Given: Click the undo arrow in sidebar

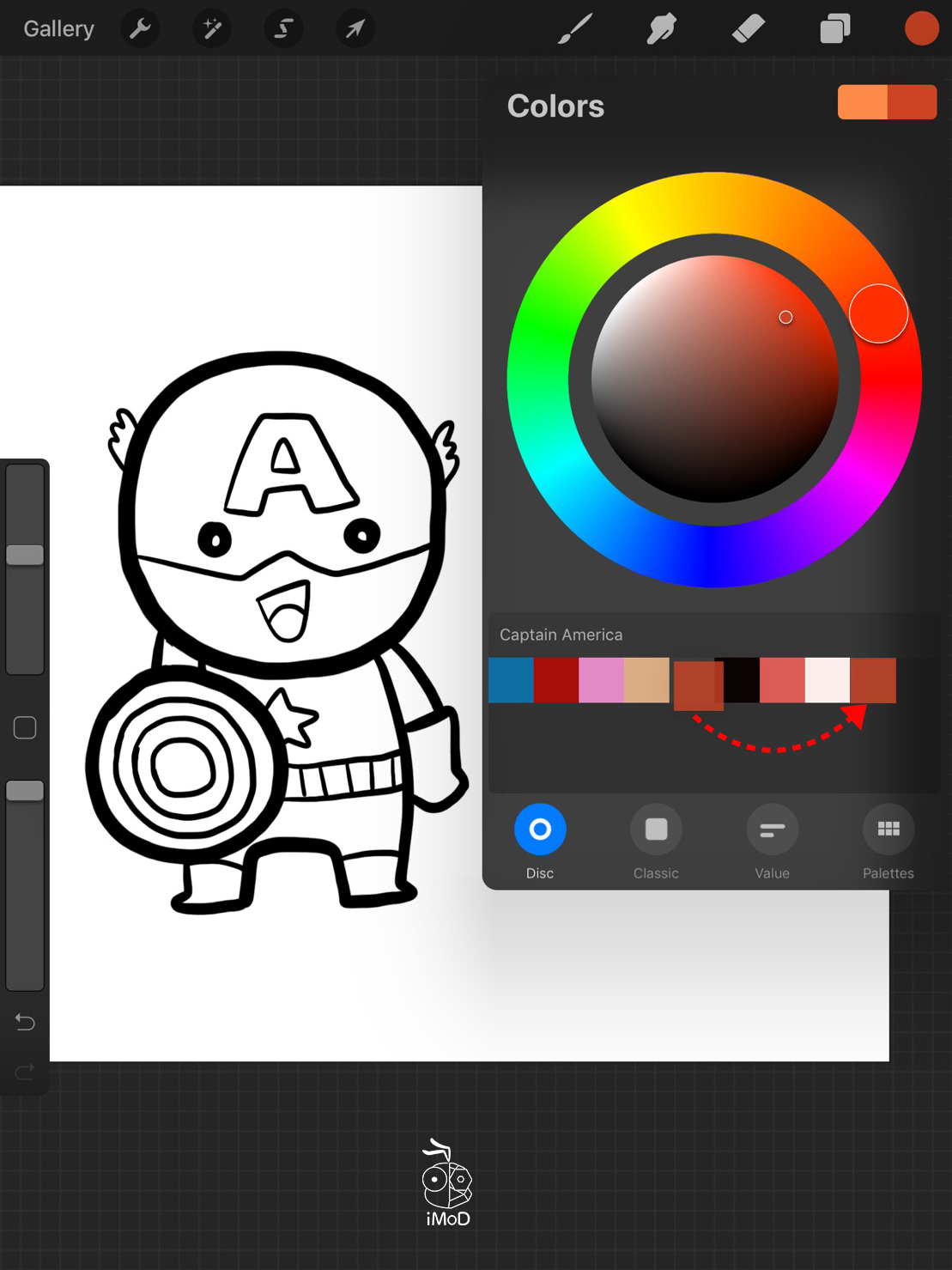Looking at the screenshot, I should click(25, 1022).
